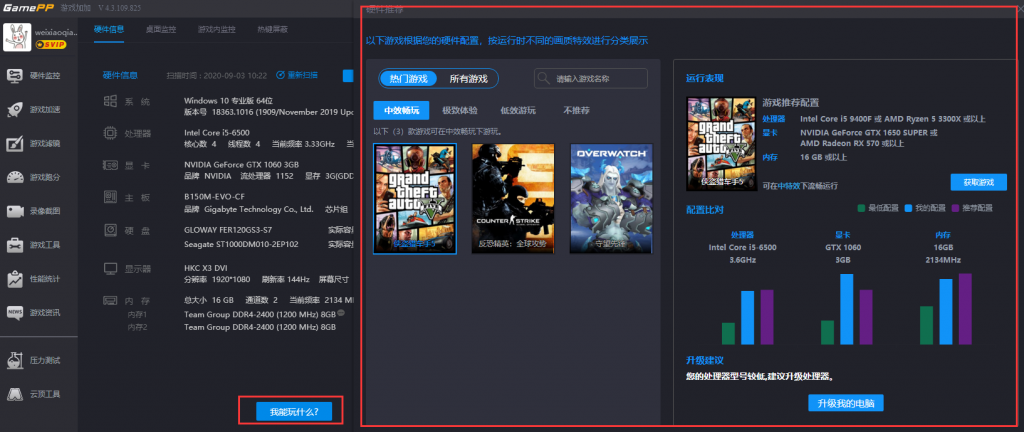Click the 硬盘 hard disk icon
This screenshot has width=1024, height=432.
tap(111, 230)
